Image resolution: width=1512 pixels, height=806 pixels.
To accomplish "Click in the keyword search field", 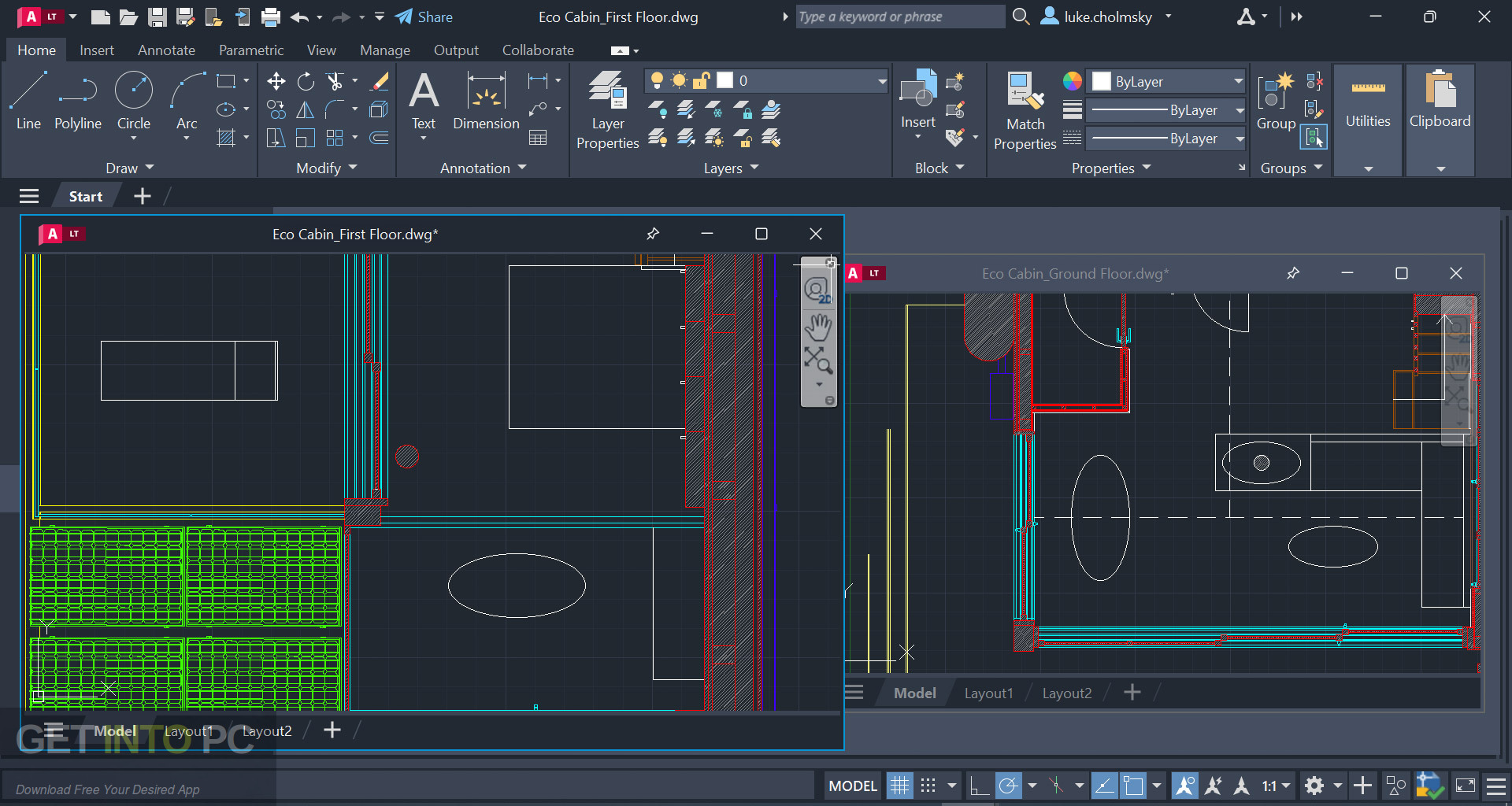I will [899, 17].
